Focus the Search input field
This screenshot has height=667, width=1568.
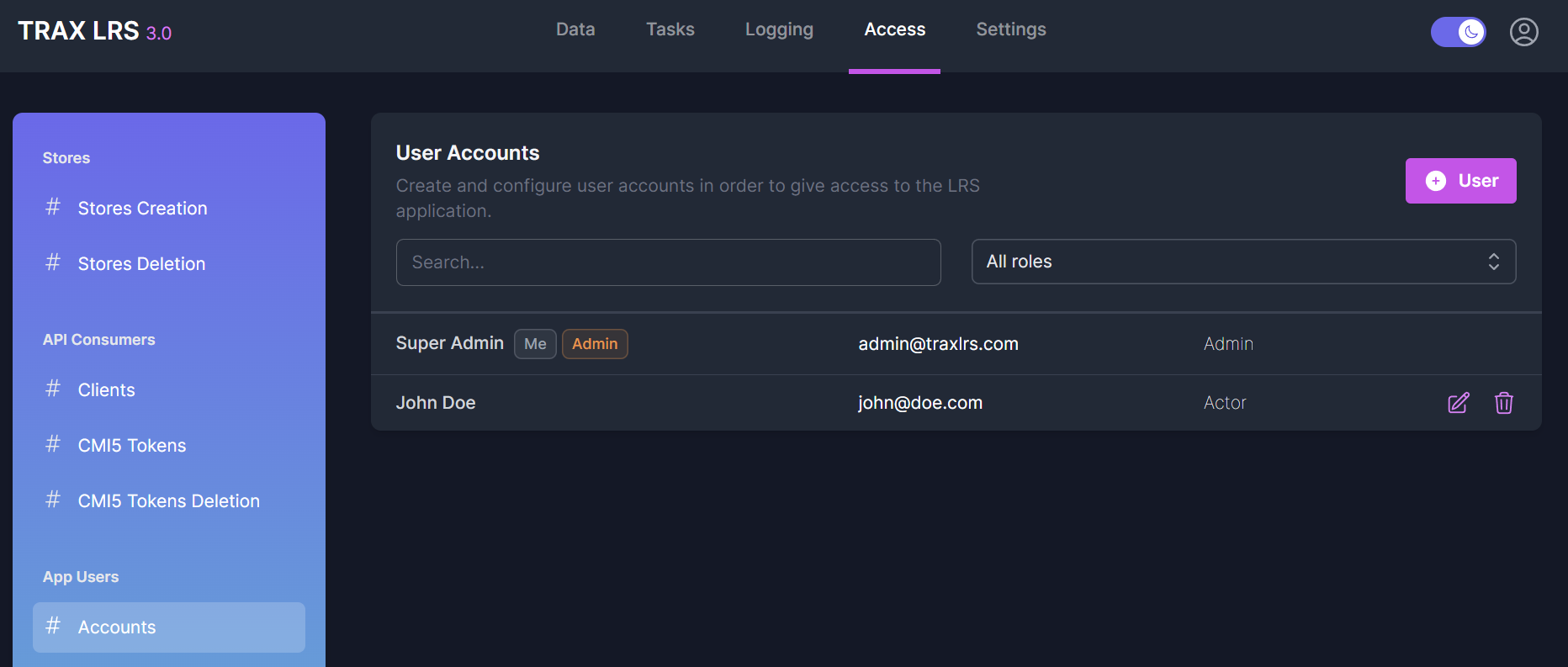pyautogui.click(x=668, y=262)
